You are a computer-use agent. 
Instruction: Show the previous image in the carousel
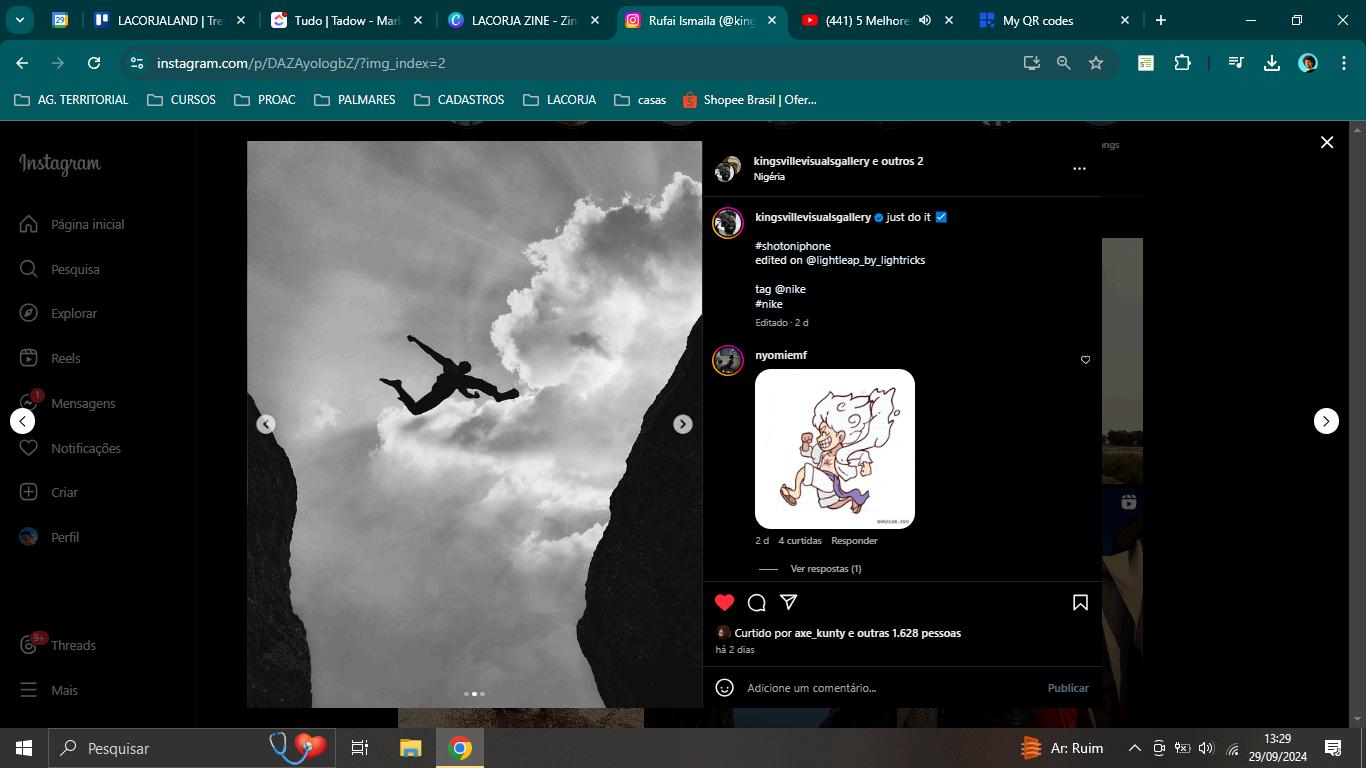266,424
